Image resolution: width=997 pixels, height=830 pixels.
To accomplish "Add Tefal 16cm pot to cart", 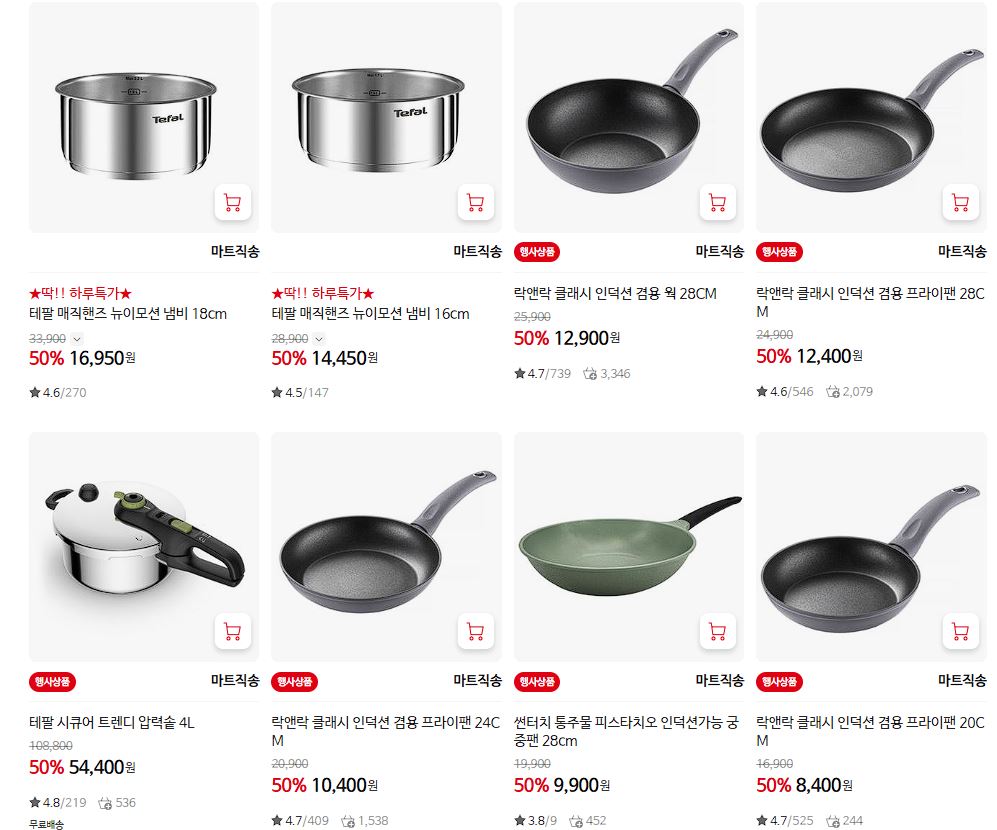I will point(476,202).
